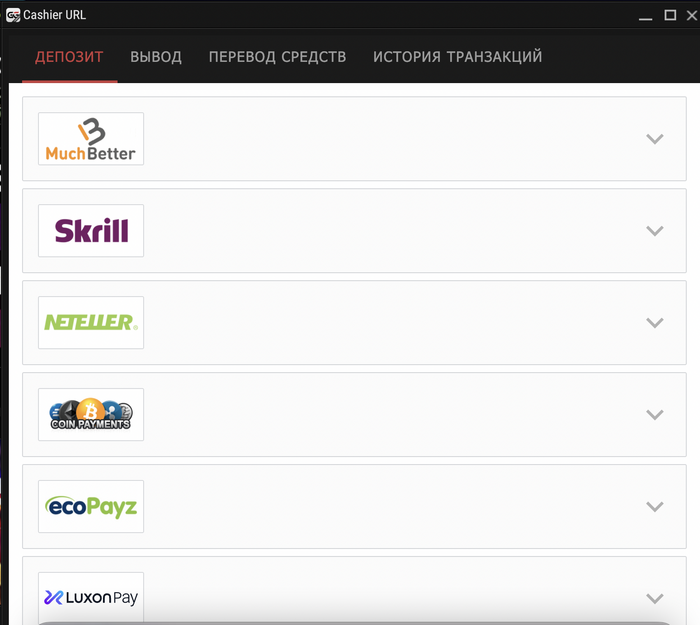Screen dimensions: 700x625
Task: Pick the Neteller payment logo
Action: (91, 323)
